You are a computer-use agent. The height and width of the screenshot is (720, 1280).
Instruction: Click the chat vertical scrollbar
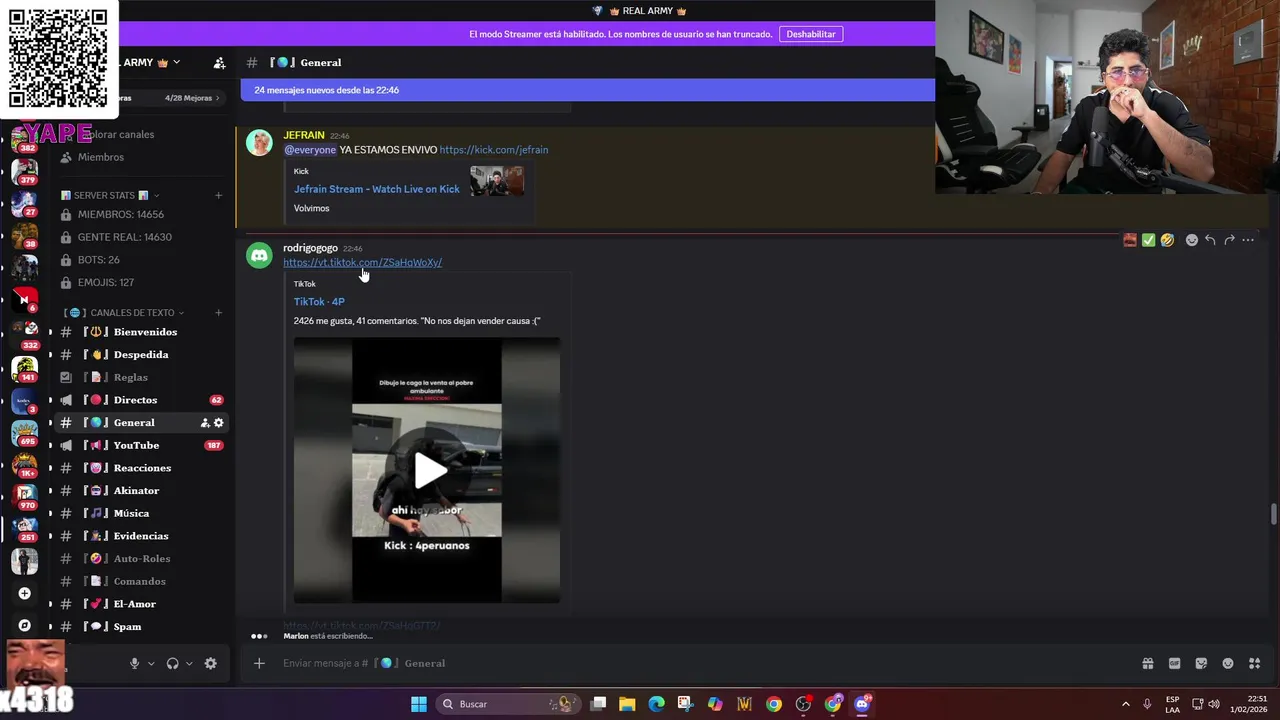coord(1273,514)
